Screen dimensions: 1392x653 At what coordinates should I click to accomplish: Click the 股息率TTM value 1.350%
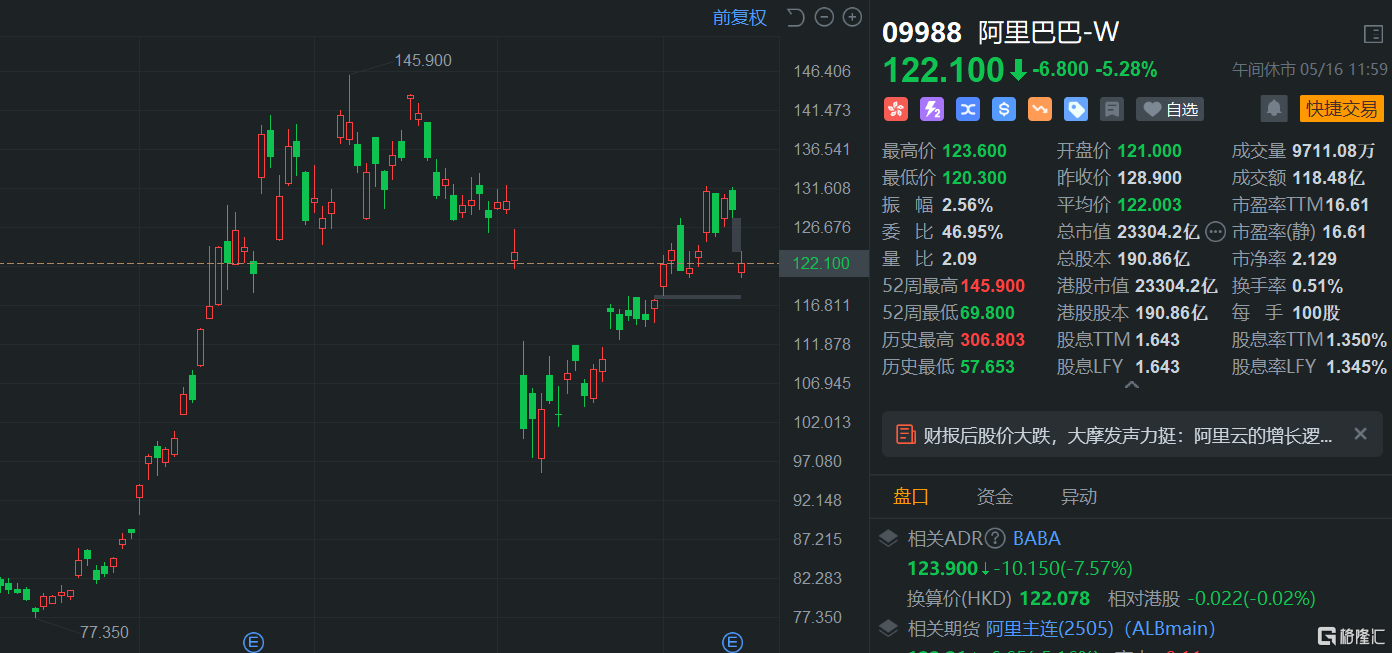pyautogui.click(x=1357, y=340)
